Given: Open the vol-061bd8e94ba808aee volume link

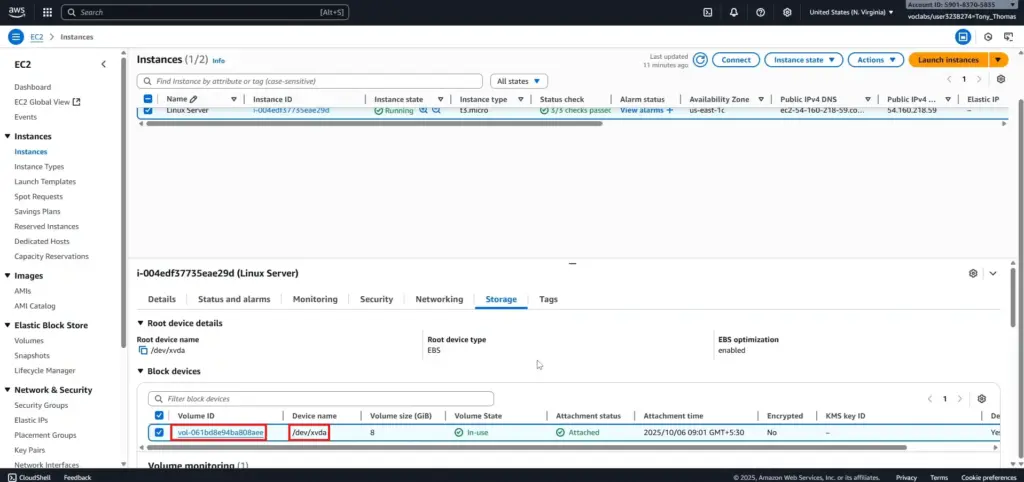Looking at the screenshot, I should (220, 432).
